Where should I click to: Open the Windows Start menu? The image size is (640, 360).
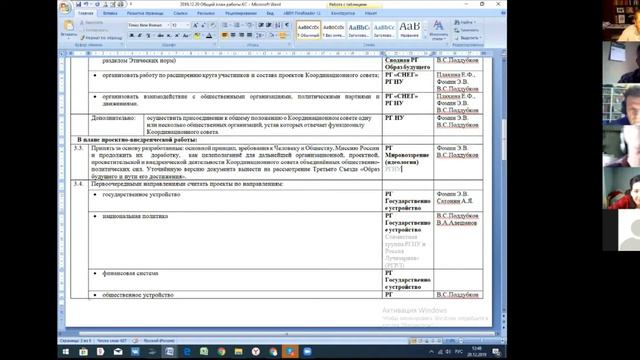click(x=66, y=351)
